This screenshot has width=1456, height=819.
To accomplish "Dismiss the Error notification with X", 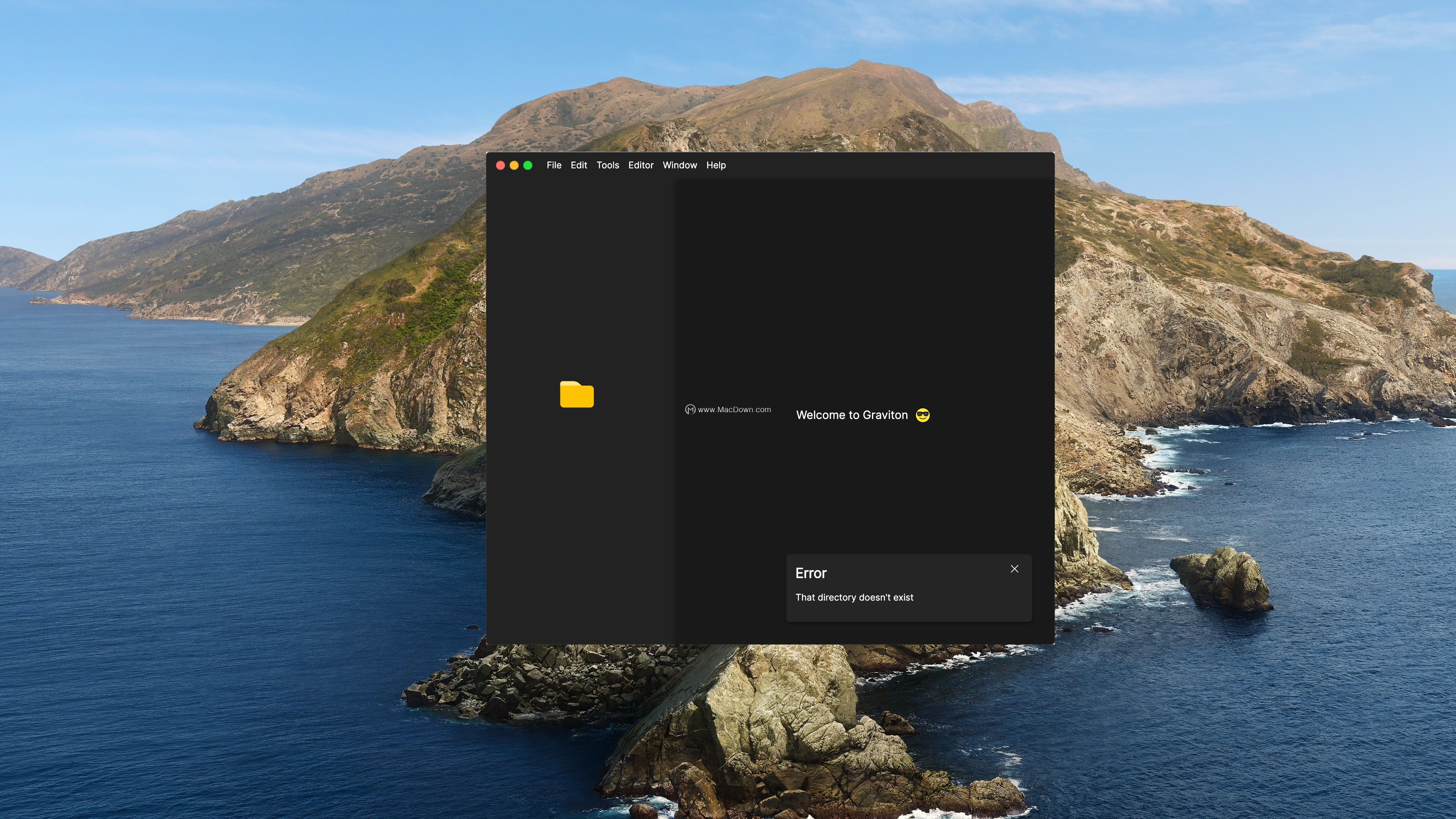I will click(x=1014, y=569).
